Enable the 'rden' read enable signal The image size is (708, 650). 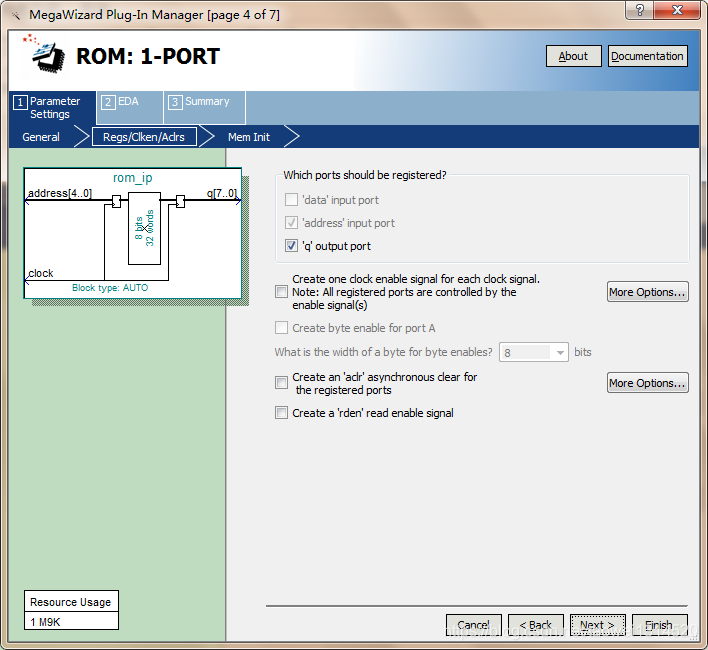click(x=281, y=413)
